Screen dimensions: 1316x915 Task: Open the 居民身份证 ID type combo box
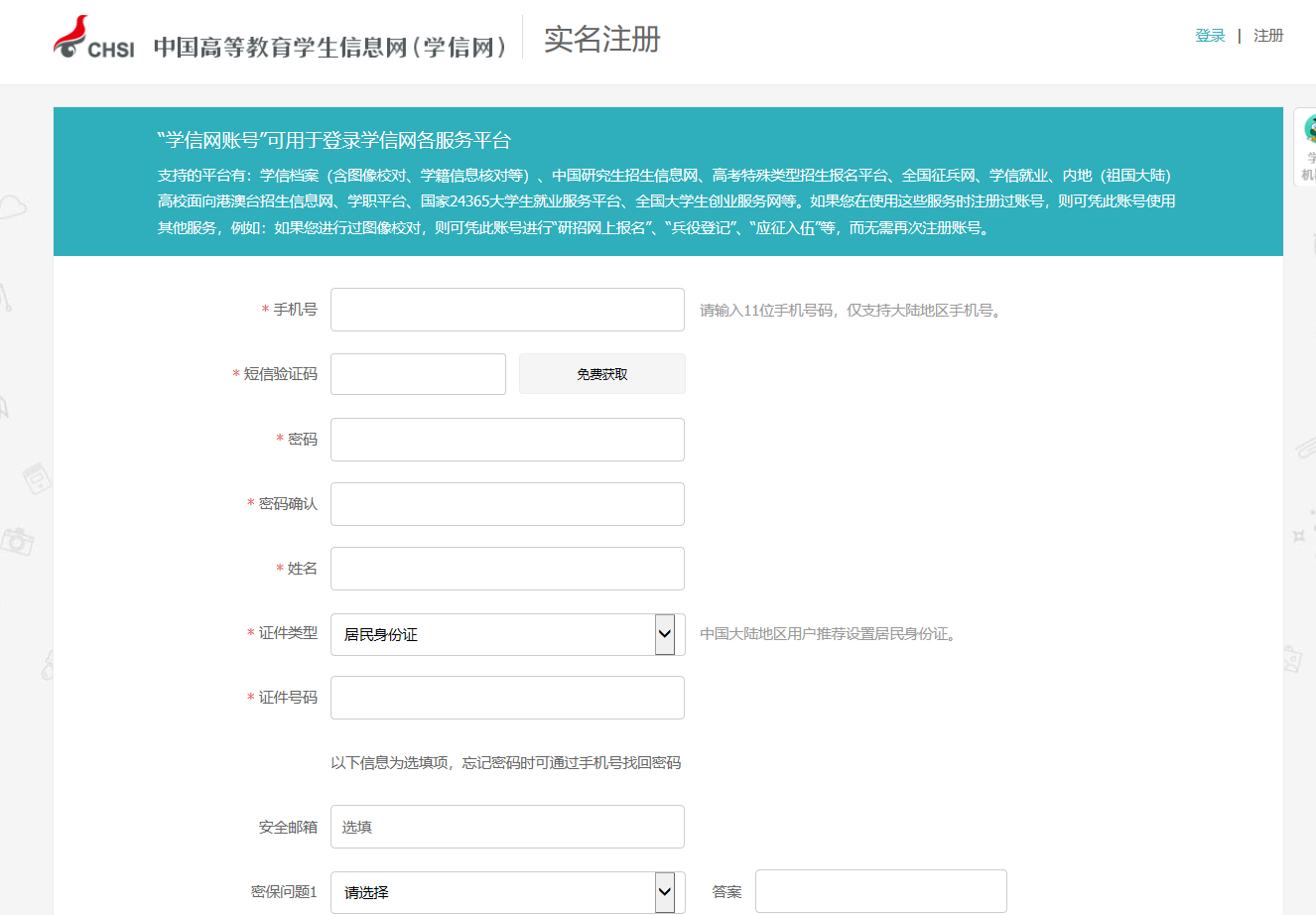(x=493, y=634)
